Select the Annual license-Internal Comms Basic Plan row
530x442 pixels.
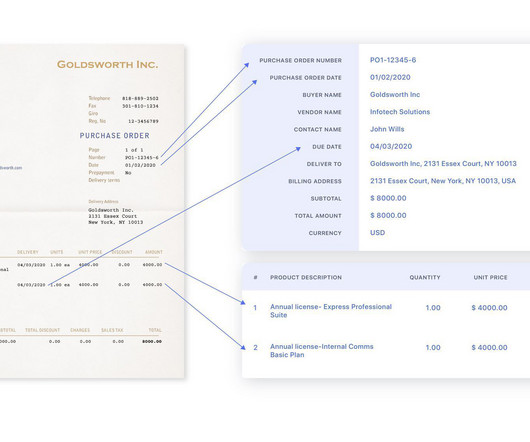coord(386,351)
